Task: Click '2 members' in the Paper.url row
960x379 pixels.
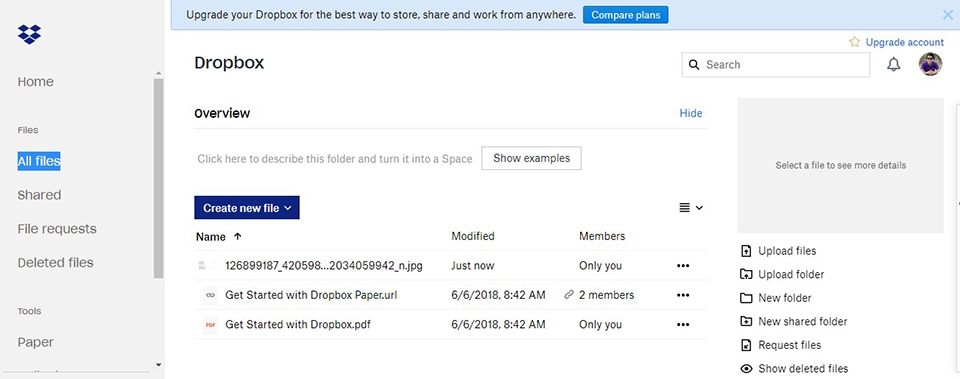Action: [606, 295]
